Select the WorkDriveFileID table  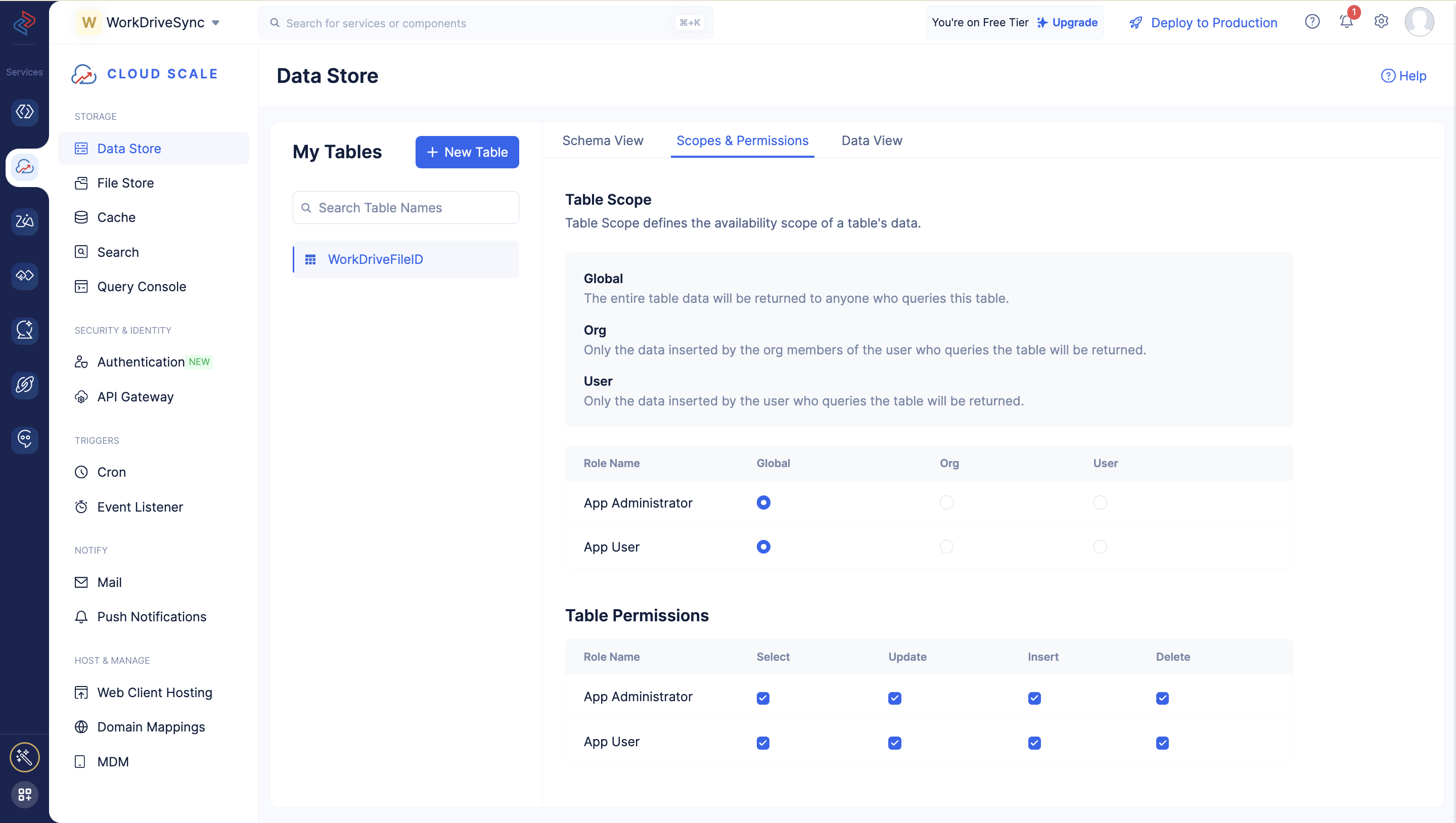point(406,259)
